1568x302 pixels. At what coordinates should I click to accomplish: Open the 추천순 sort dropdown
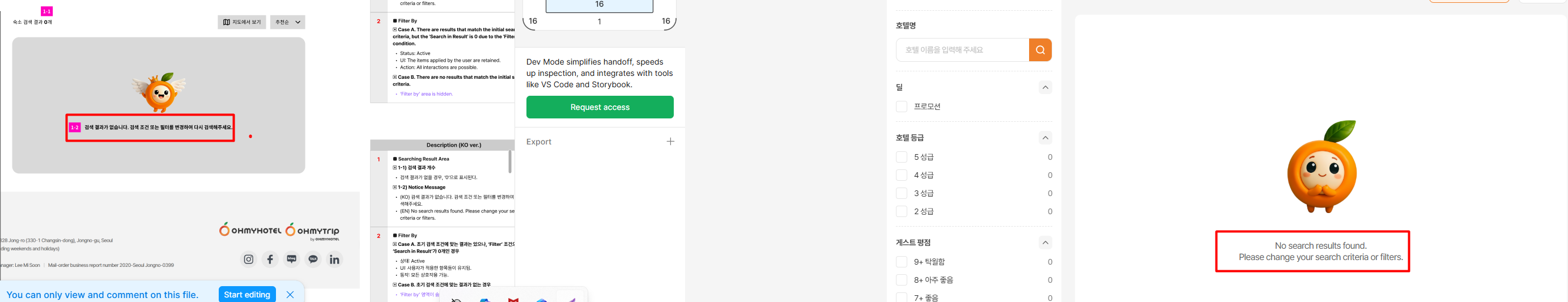[x=287, y=23]
